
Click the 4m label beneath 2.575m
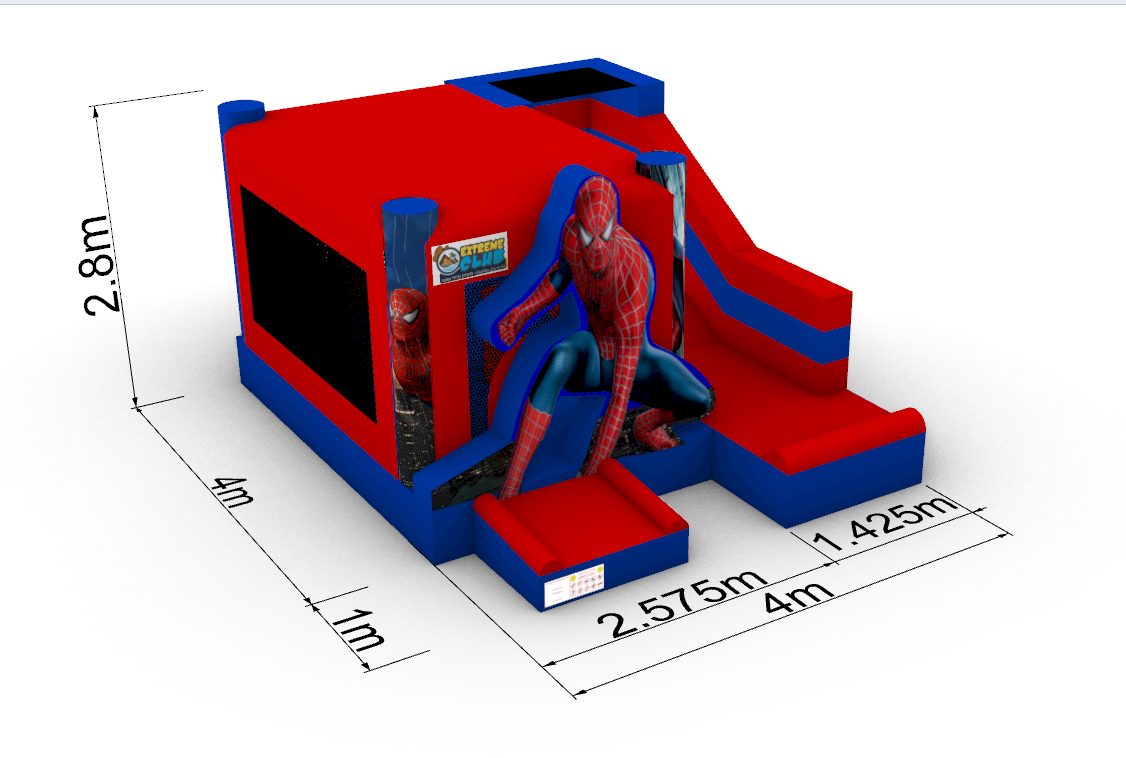[x=799, y=596]
